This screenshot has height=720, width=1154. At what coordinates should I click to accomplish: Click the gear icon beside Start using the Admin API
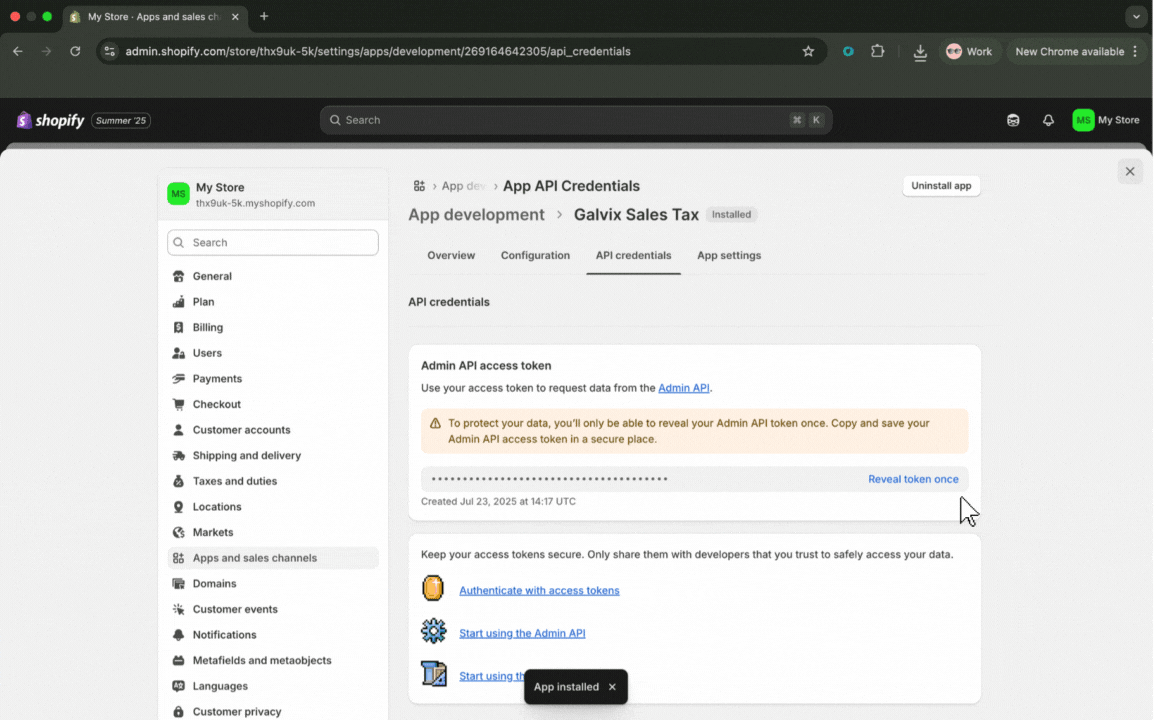click(433, 632)
